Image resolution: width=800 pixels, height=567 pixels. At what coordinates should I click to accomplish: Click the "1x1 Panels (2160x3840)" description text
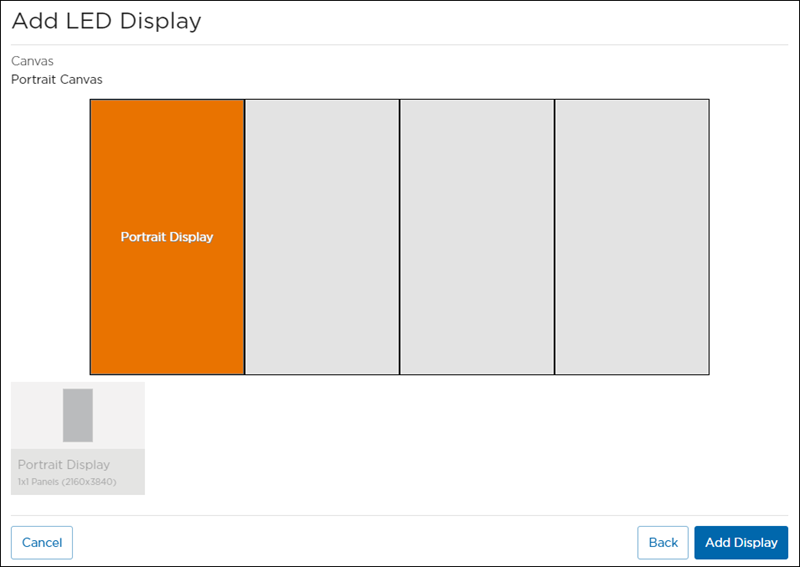tap(67, 482)
